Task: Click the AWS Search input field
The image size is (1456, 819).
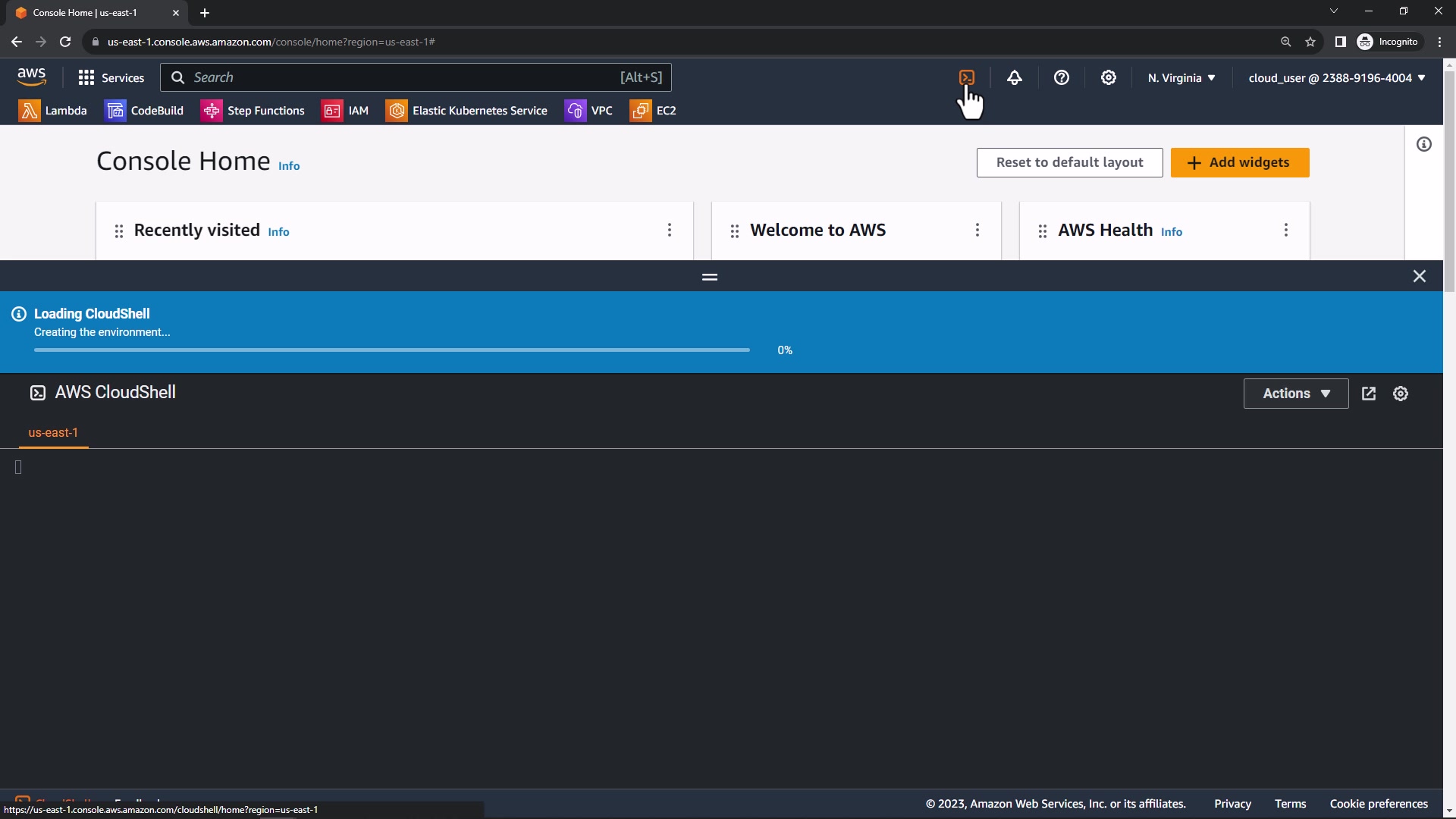Action: point(402,77)
